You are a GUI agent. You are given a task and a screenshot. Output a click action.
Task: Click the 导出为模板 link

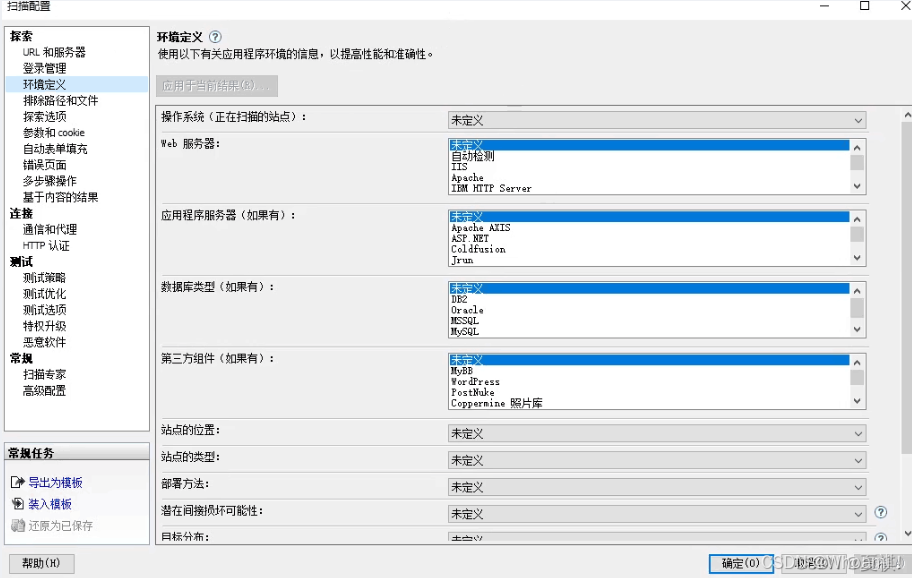(56, 482)
